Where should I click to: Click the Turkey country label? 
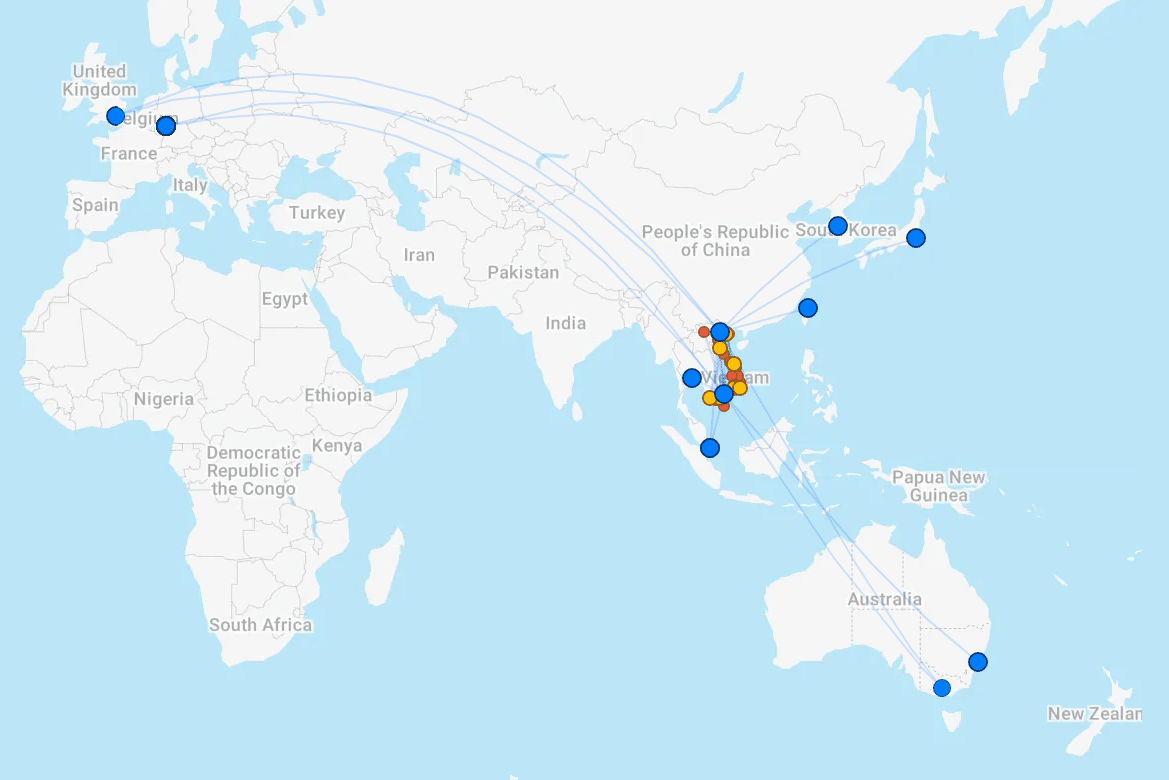tap(316, 213)
